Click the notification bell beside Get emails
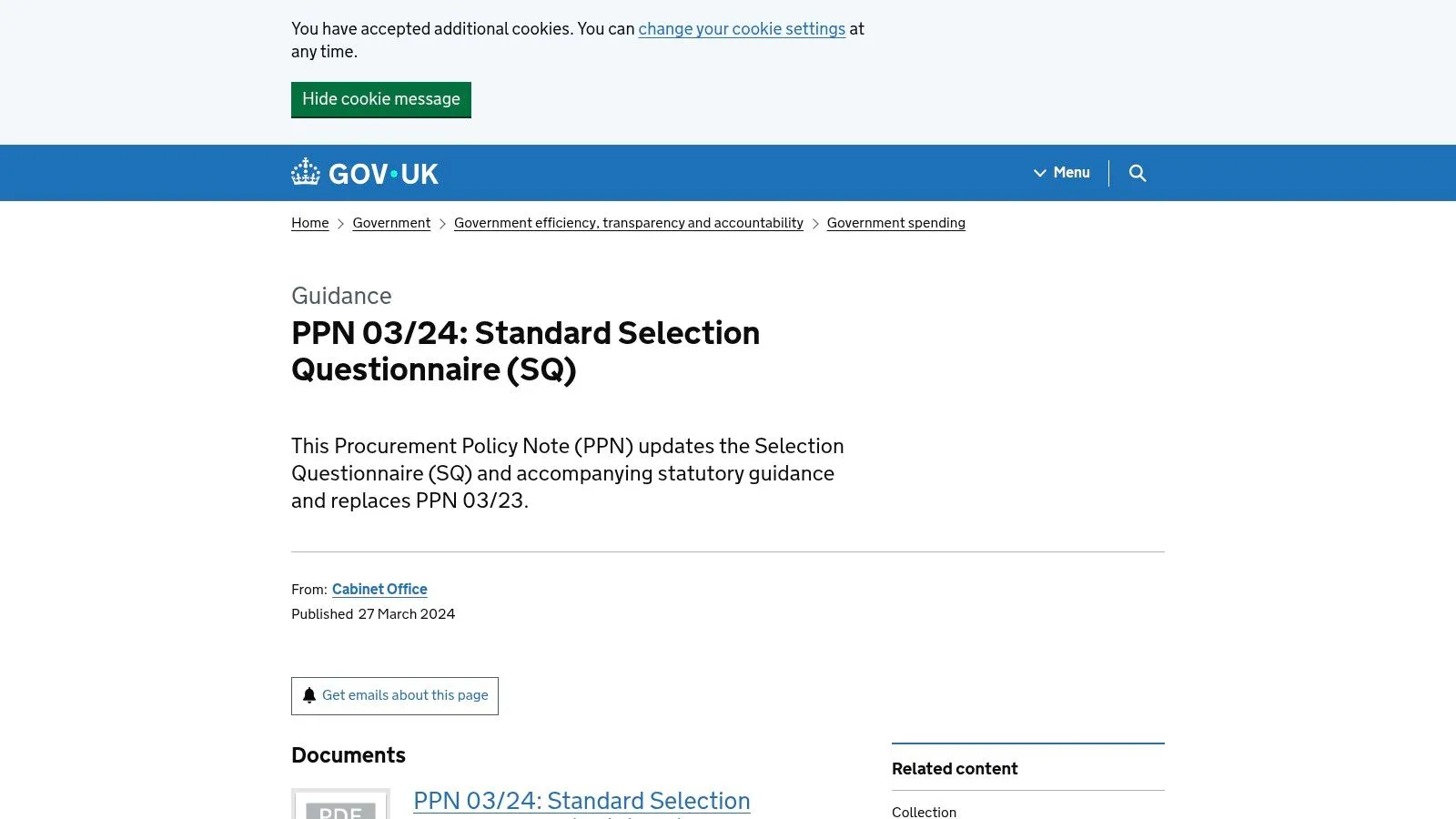Screen dimensions: 1456x819 309,695
